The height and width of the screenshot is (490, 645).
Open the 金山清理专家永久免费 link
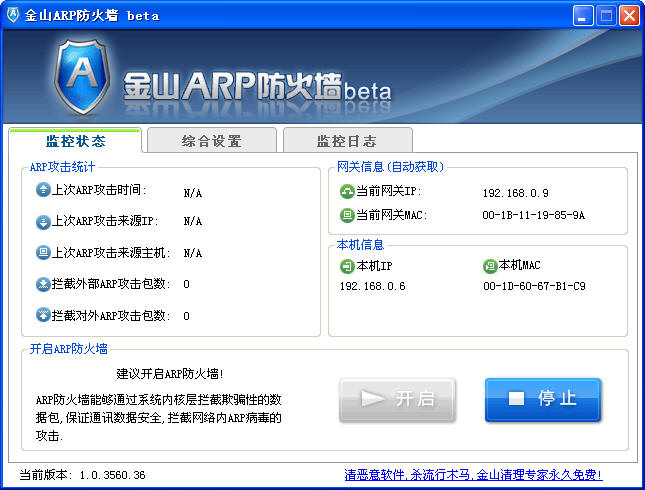473,475
